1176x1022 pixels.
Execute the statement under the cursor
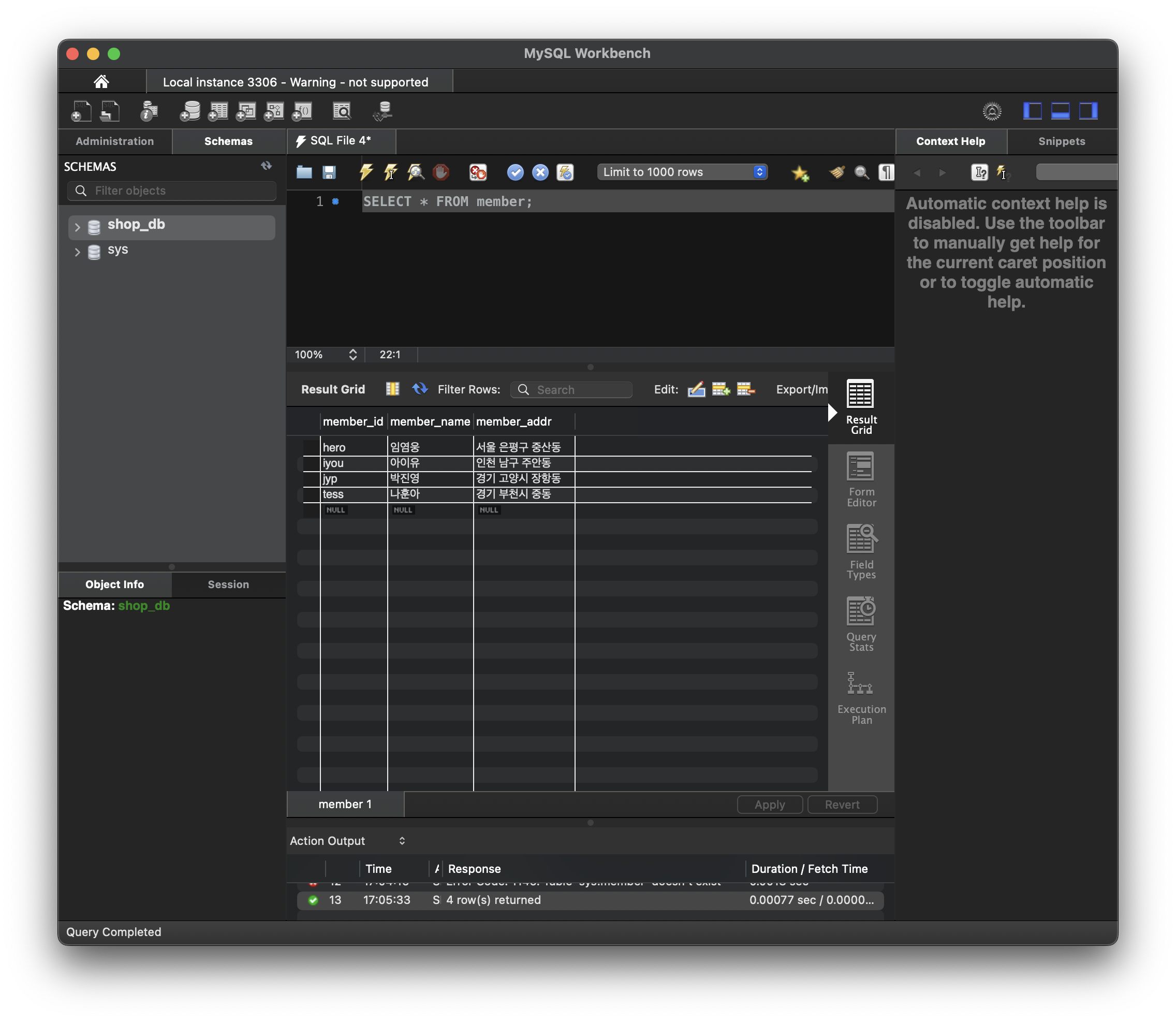391,172
